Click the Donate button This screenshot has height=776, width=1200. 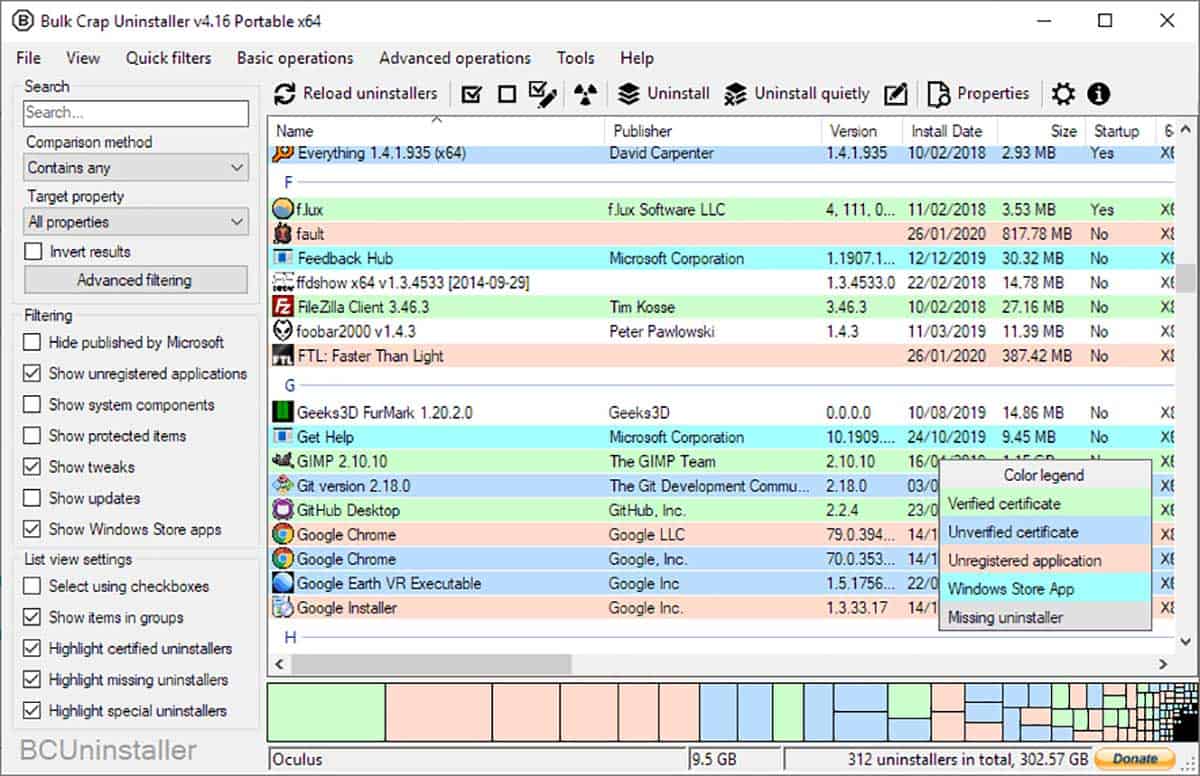(1133, 758)
